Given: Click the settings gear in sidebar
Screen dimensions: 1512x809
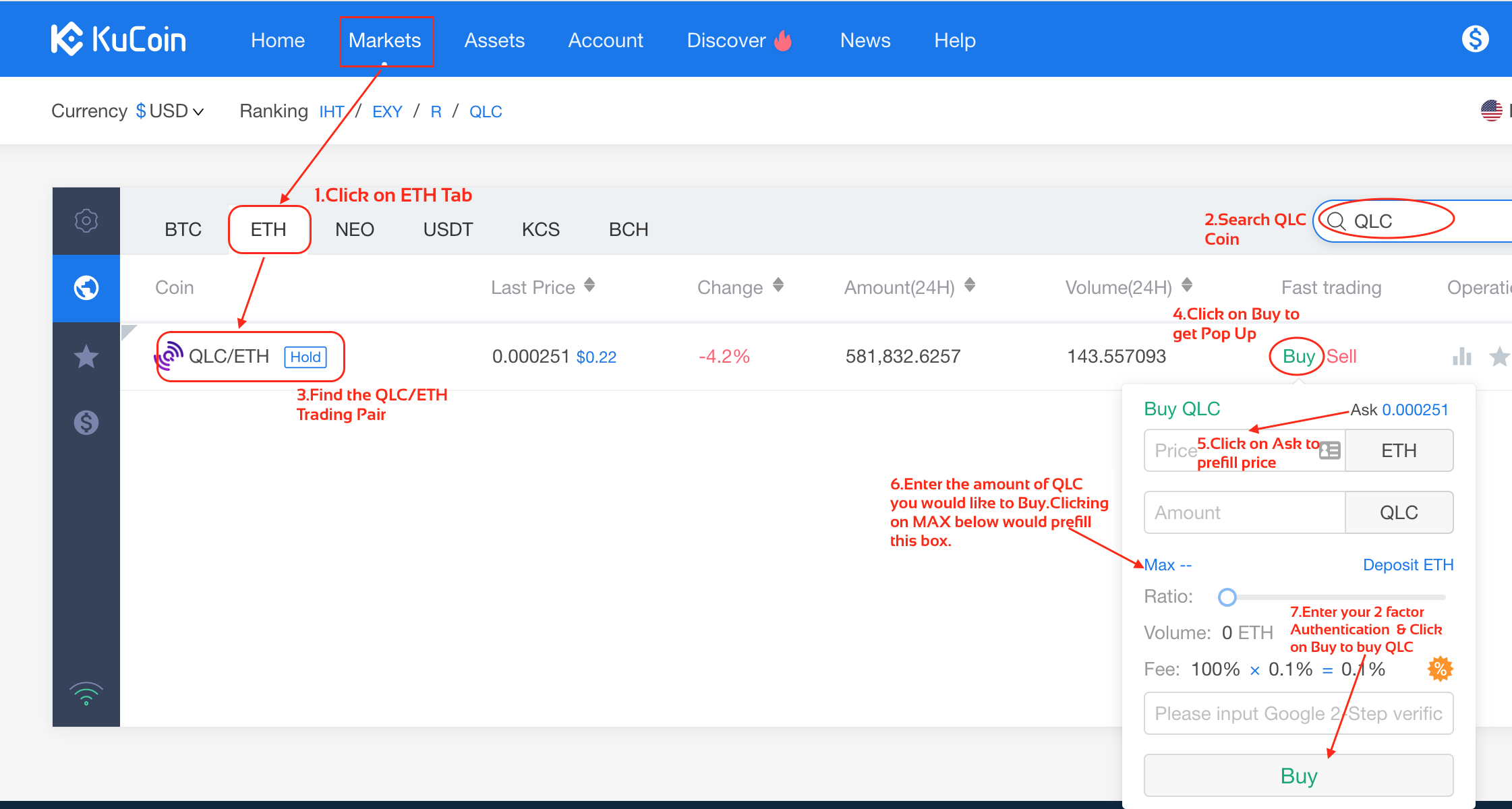Looking at the screenshot, I should (86, 220).
